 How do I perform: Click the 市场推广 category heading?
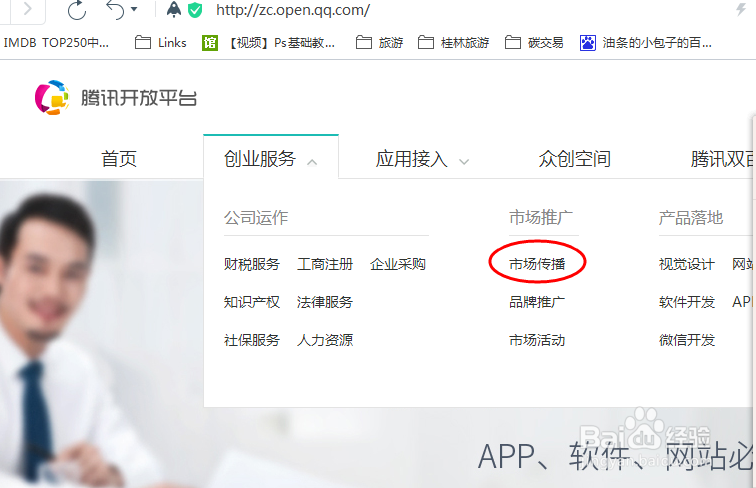(541, 218)
